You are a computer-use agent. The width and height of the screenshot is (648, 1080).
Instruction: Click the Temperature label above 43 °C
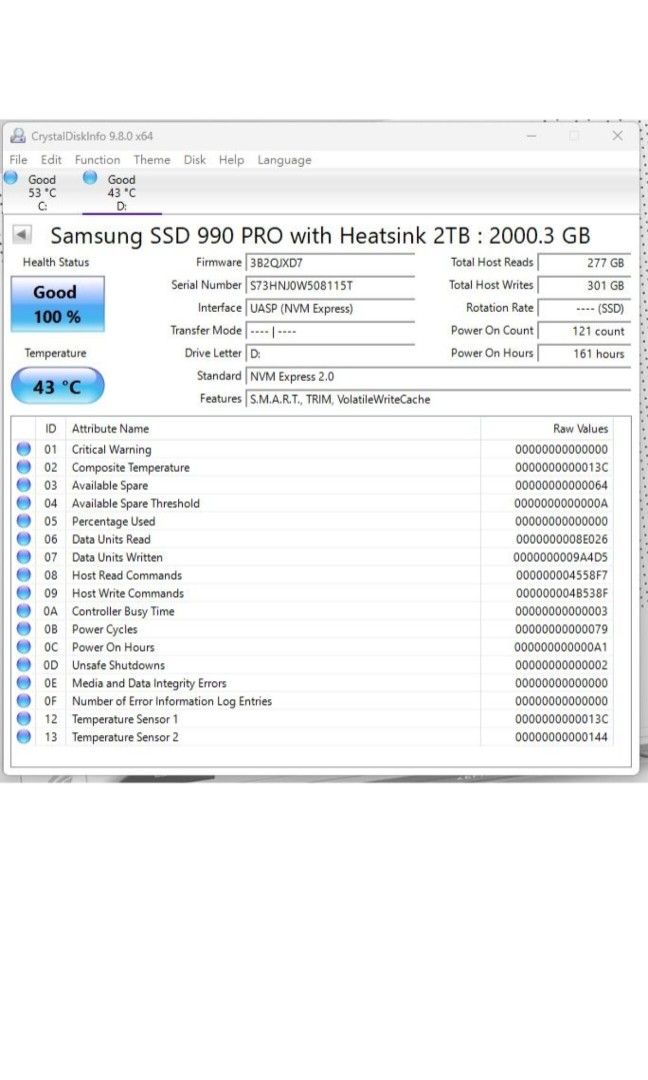click(56, 353)
